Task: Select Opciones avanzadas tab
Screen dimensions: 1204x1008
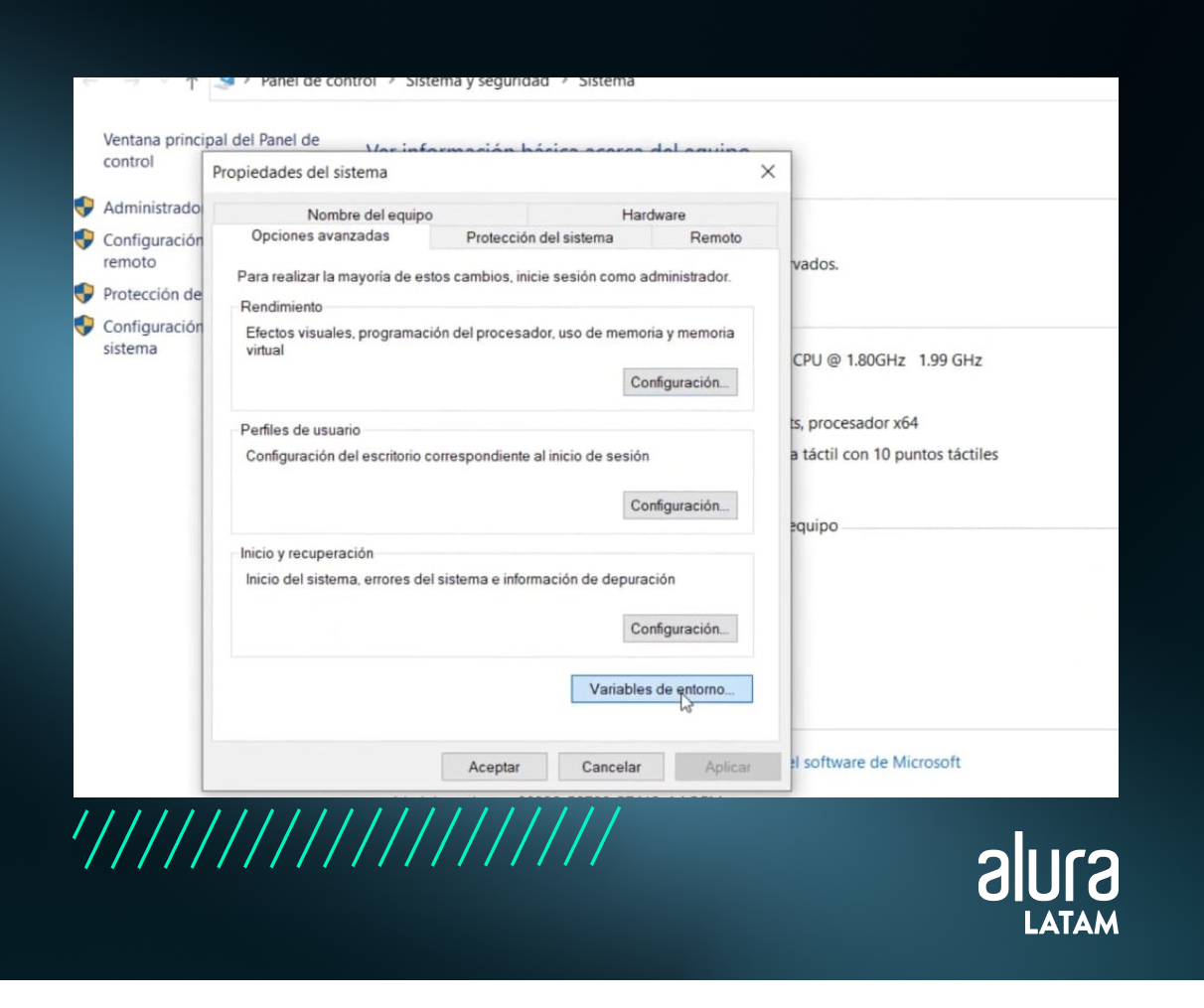Action: pyautogui.click(x=321, y=236)
